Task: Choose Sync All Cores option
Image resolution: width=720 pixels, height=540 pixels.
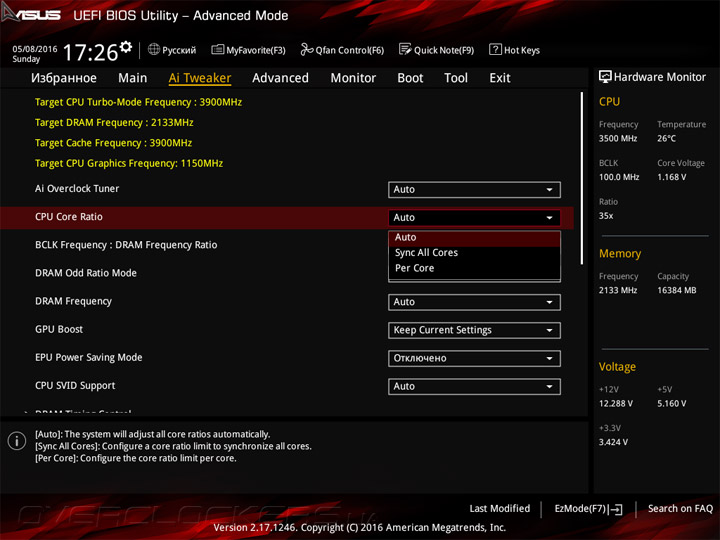Action: click(x=474, y=253)
